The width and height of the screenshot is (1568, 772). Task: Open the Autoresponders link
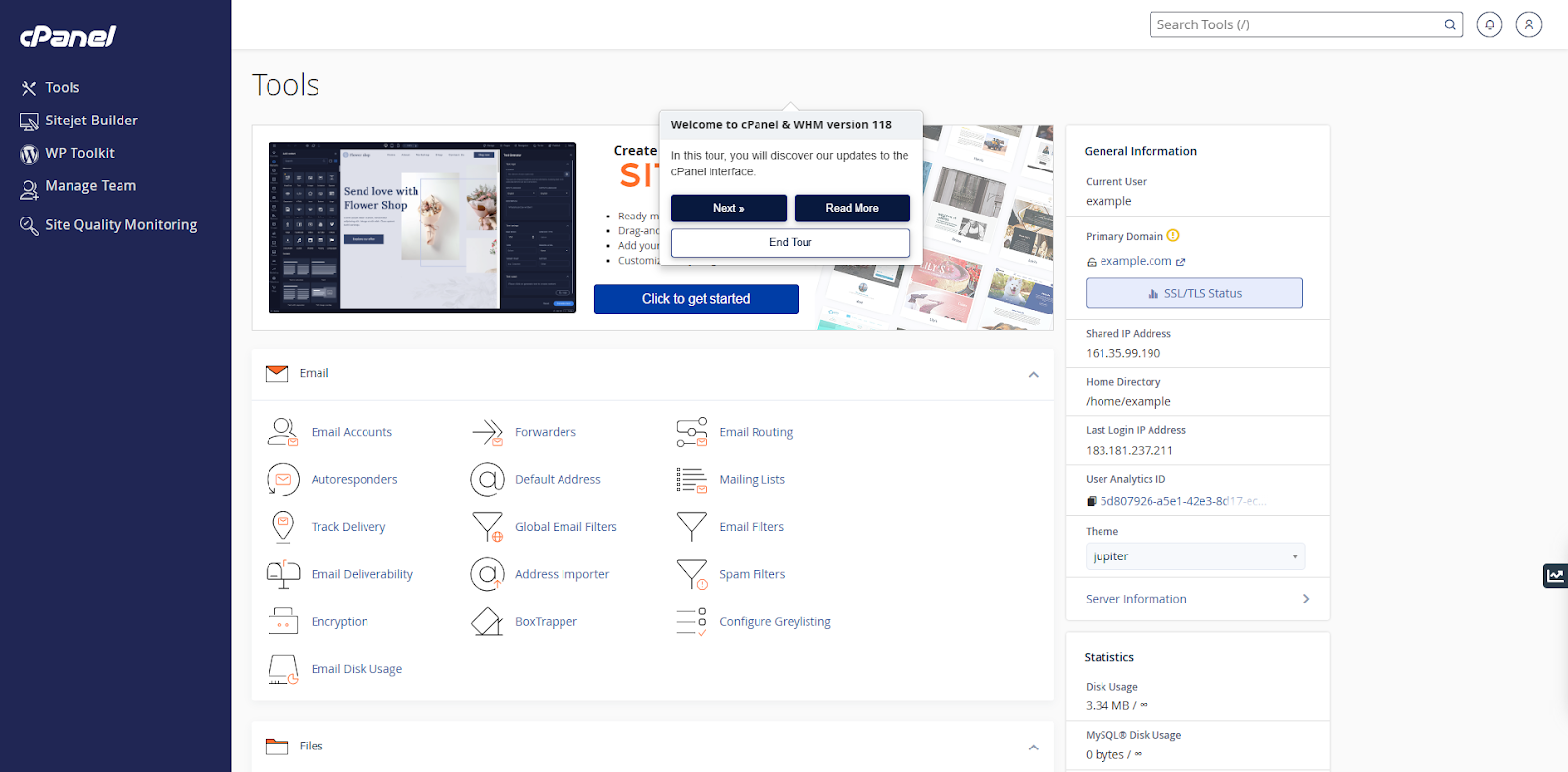[x=355, y=480]
